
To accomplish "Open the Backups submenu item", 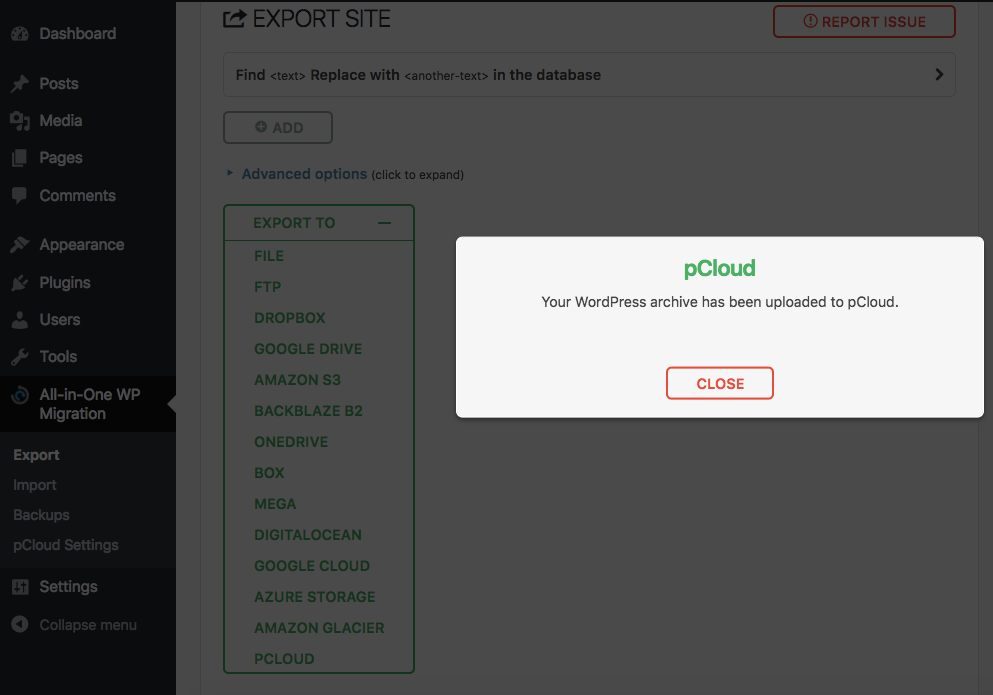I will [41, 515].
